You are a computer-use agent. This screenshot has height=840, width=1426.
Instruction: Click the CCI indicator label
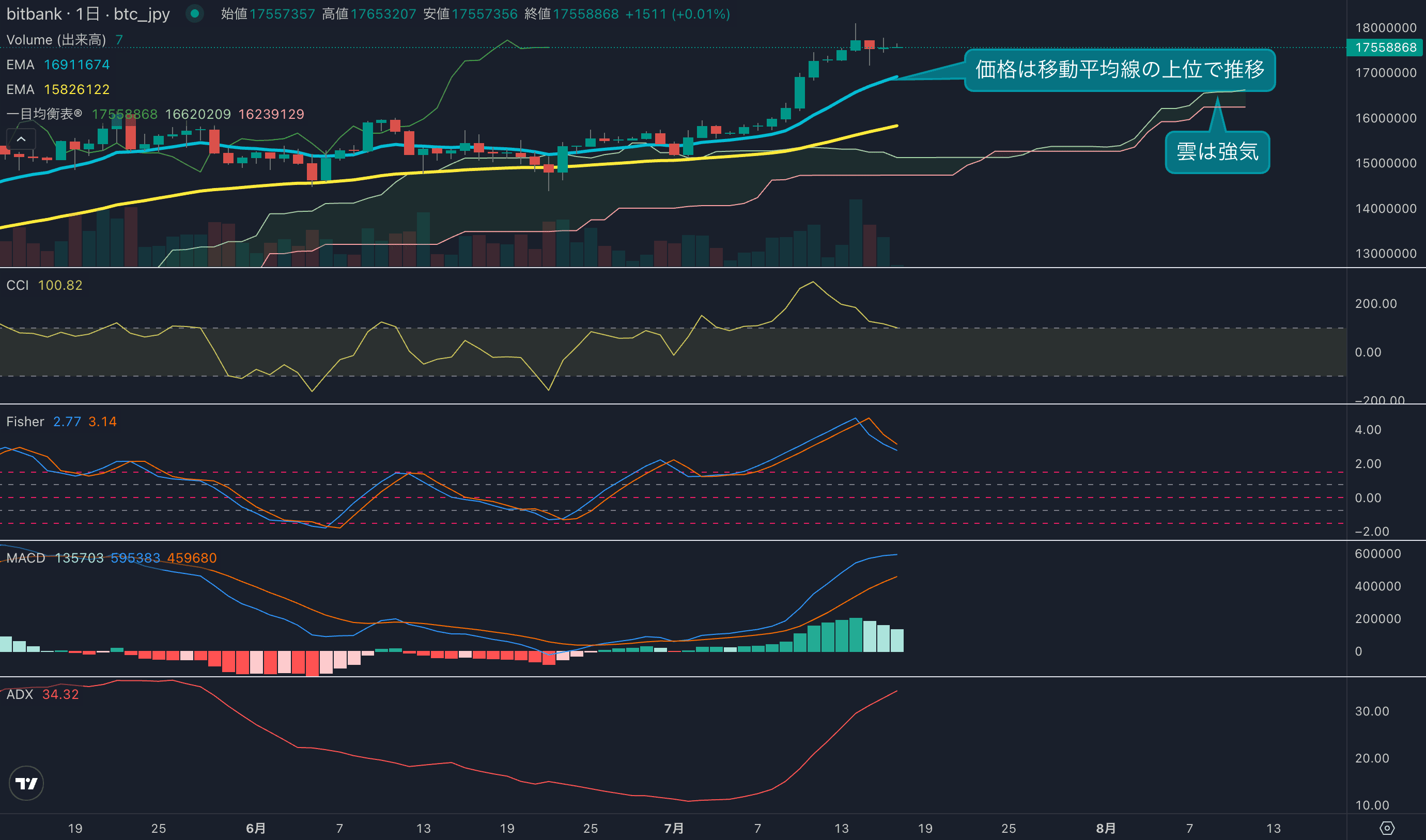click(18, 285)
